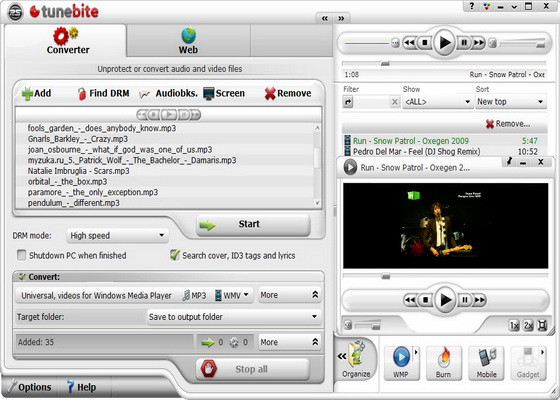560x400 pixels.
Task: Click the Add files plus icon
Action: pos(28,94)
